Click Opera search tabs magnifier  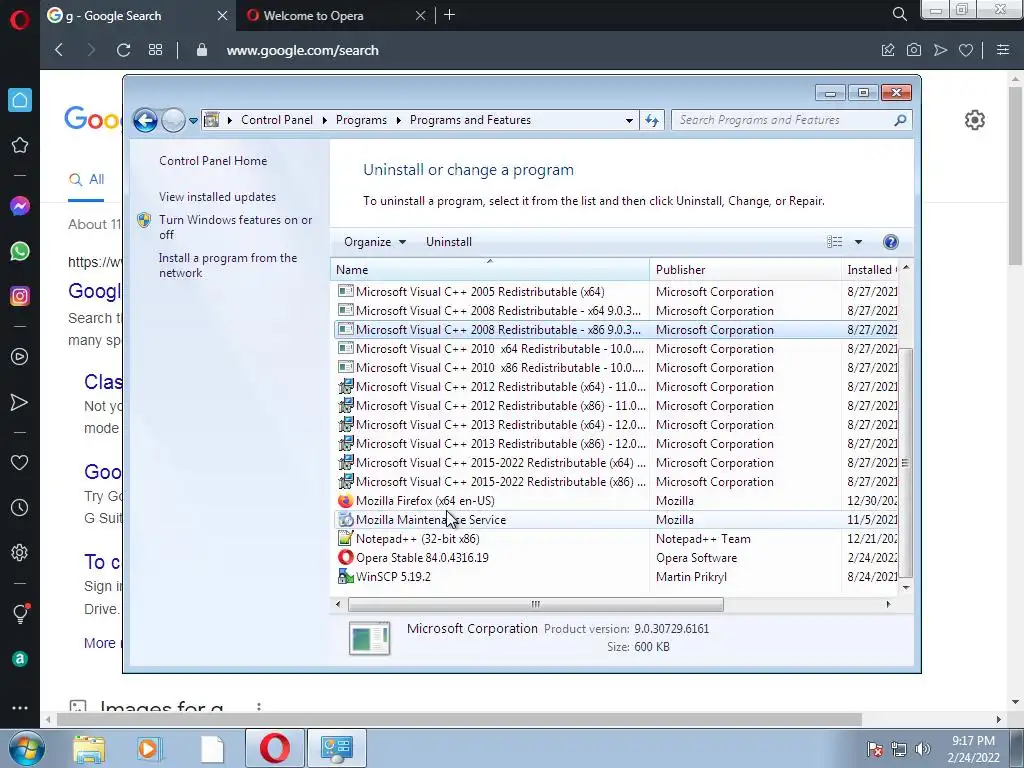tap(899, 14)
